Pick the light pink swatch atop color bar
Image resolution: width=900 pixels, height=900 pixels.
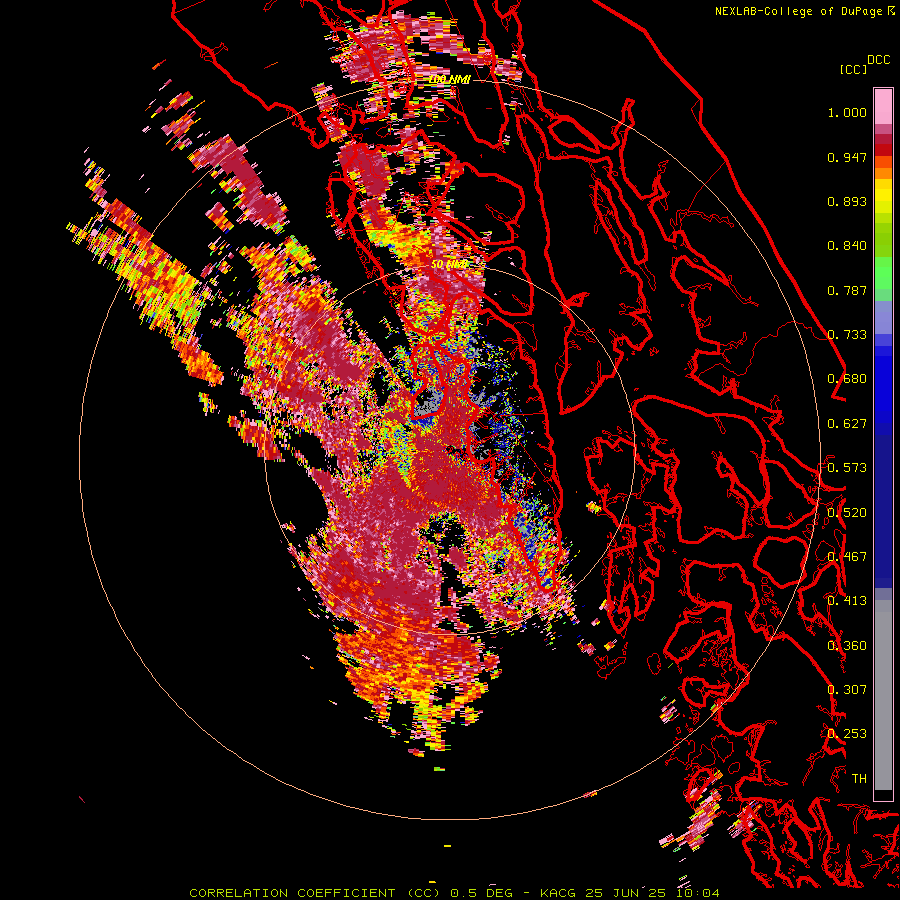coord(883,106)
